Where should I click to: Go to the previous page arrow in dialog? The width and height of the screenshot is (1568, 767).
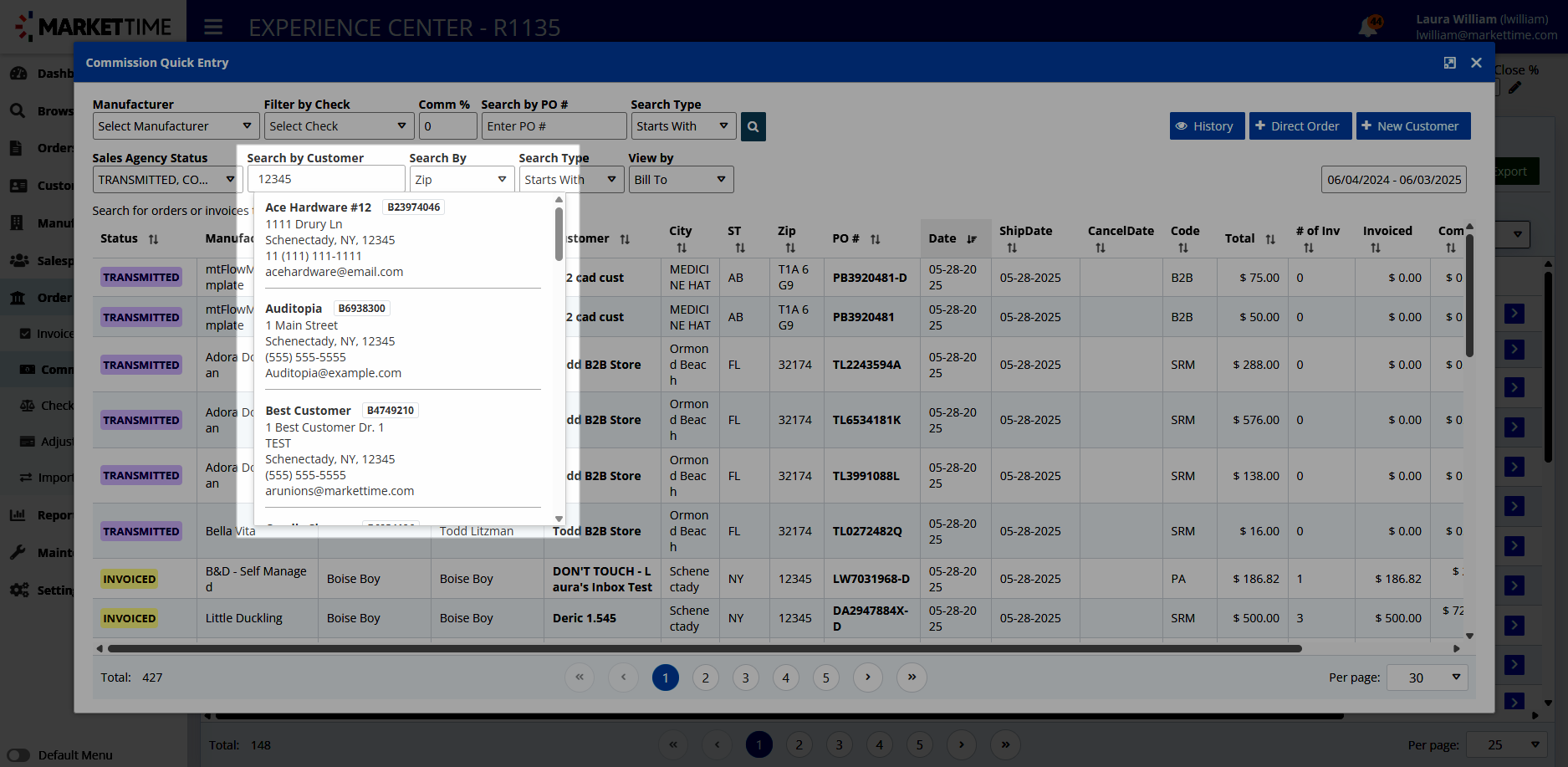coord(623,678)
